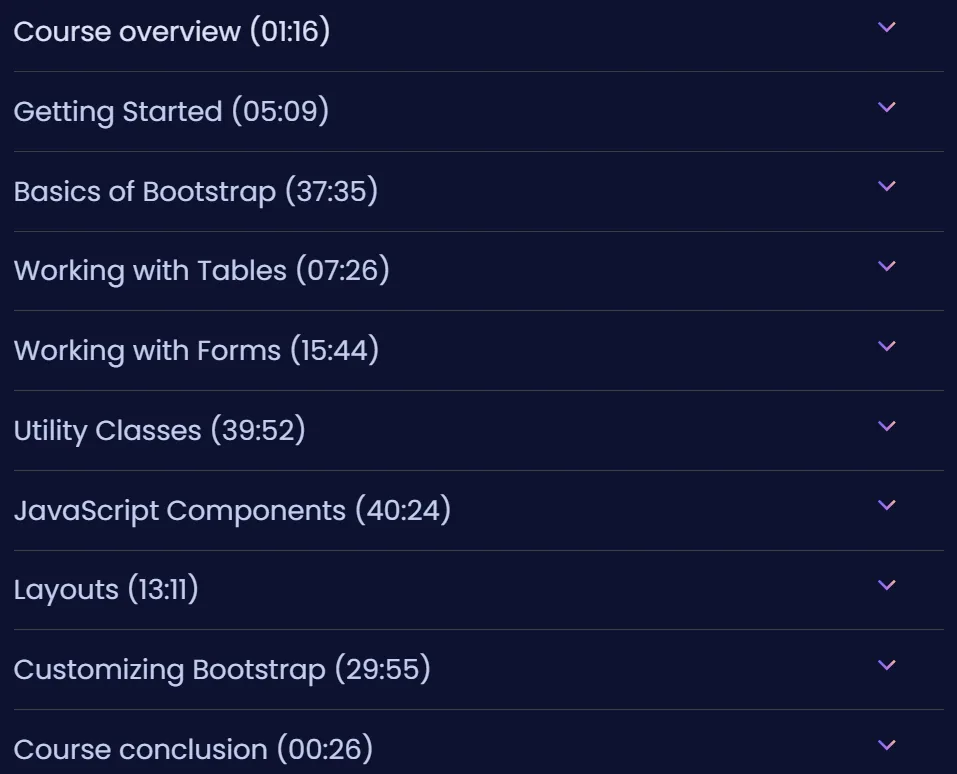
Task: Open Working with Forms (15:44) title
Action: (x=196, y=350)
